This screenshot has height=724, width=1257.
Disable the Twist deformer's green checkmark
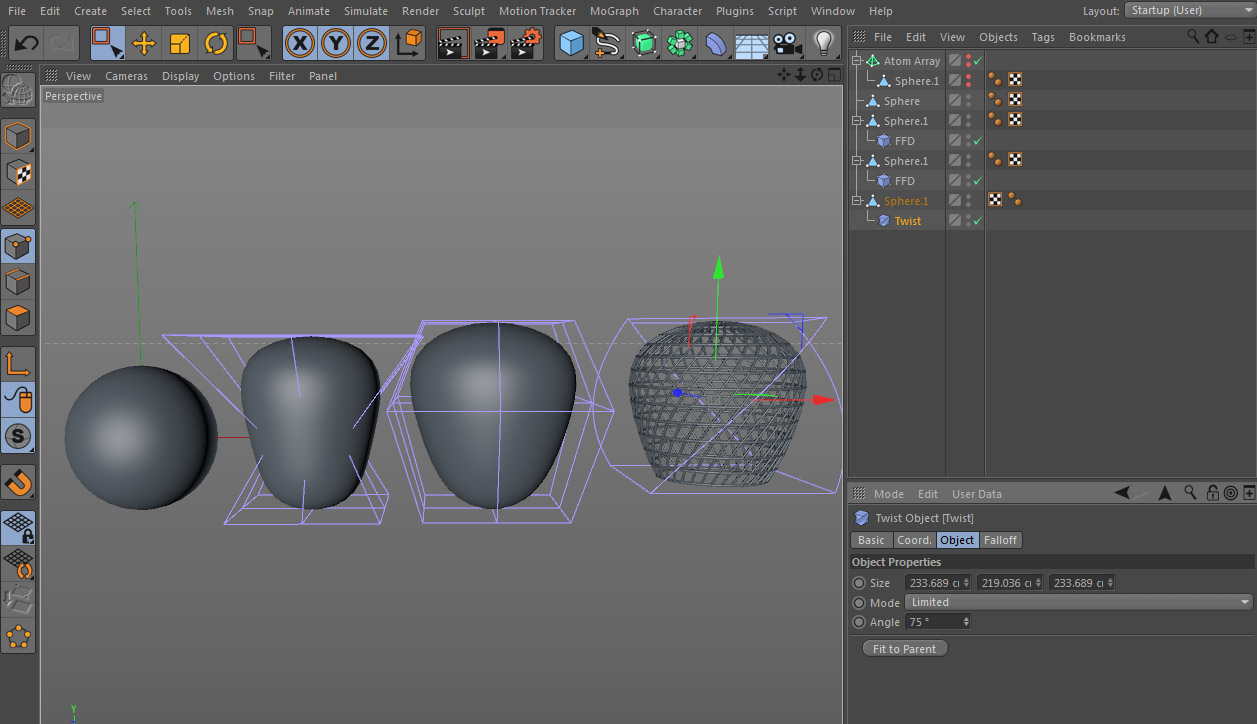[x=978, y=221]
